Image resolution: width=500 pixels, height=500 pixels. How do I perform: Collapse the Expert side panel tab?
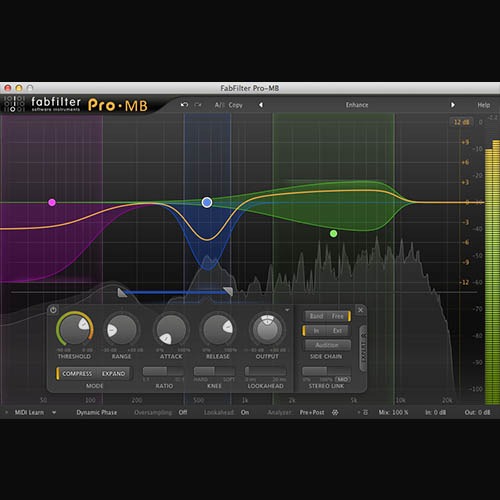pos(363,349)
